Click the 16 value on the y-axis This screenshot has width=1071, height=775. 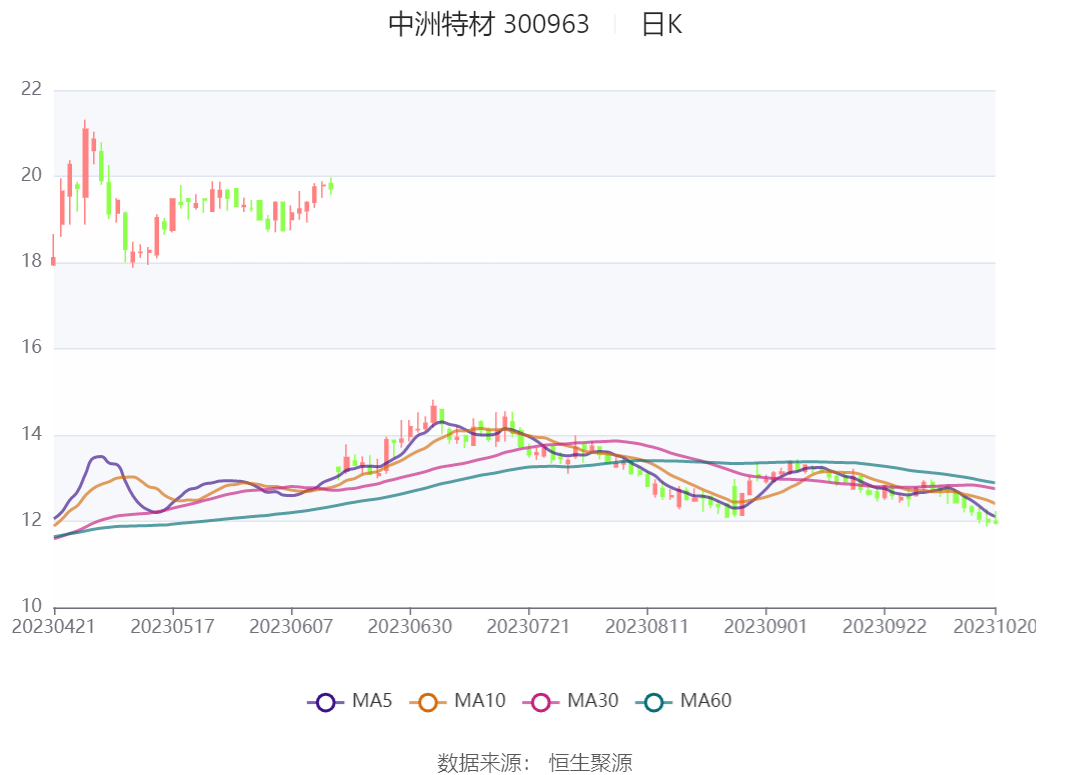click(32, 348)
